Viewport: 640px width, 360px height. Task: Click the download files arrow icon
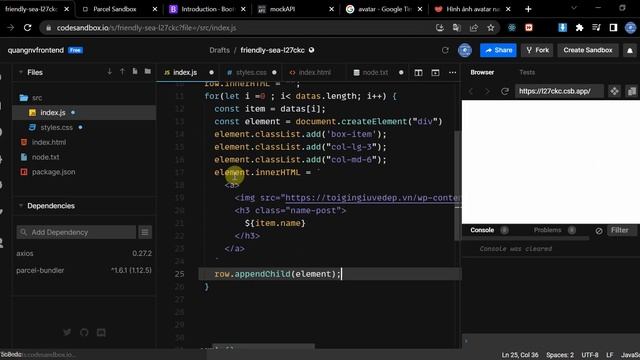109,72
